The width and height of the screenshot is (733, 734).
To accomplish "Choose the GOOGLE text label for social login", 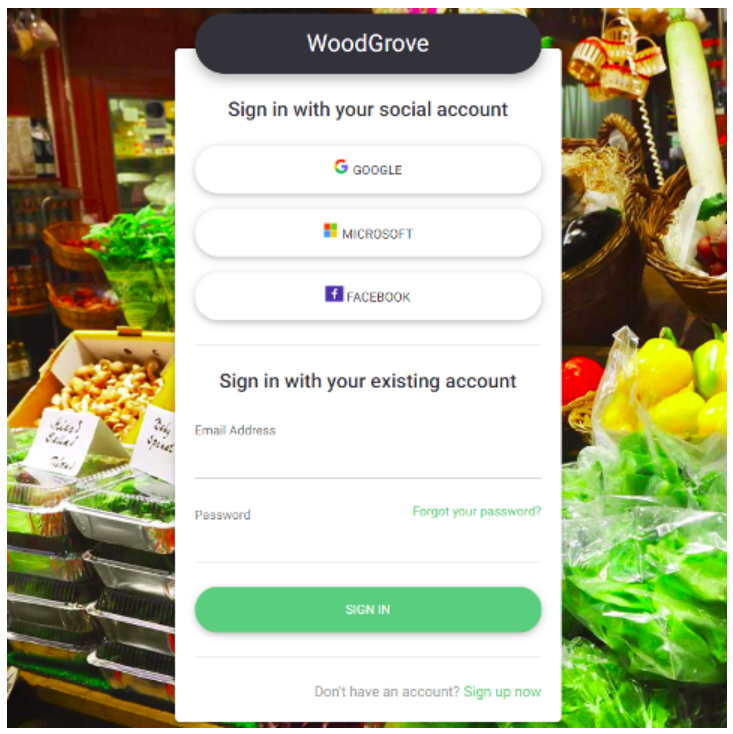I will point(377,170).
